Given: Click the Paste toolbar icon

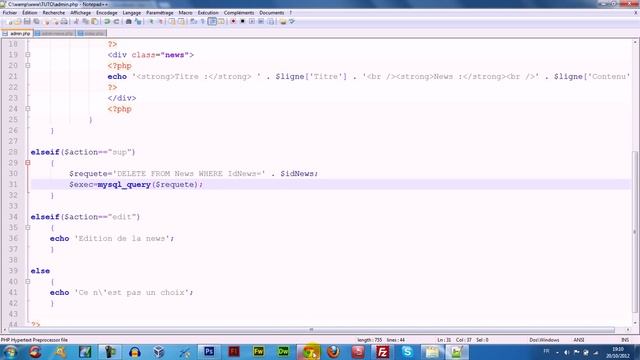Looking at the screenshot, I should pyautogui.click(x=94, y=21).
